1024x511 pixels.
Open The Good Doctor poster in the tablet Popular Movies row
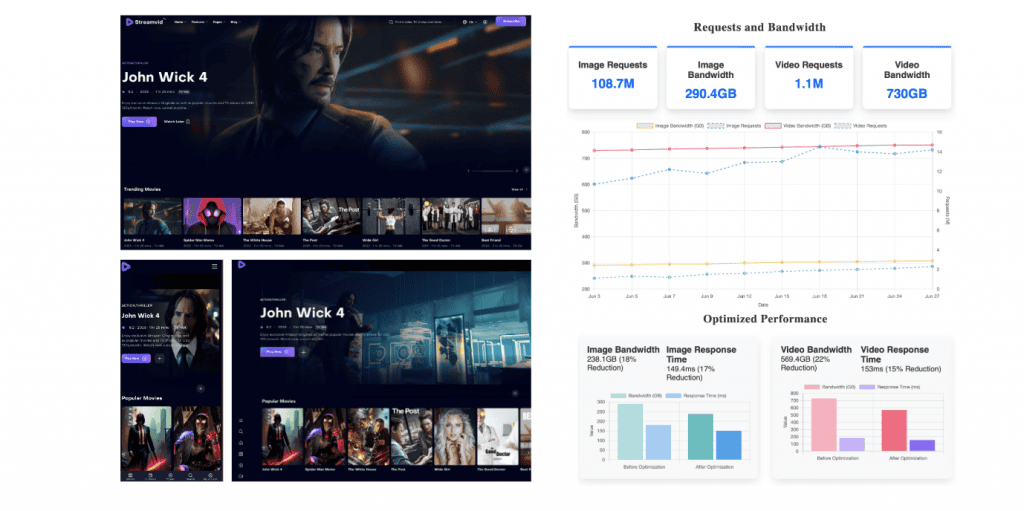pos(497,437)
